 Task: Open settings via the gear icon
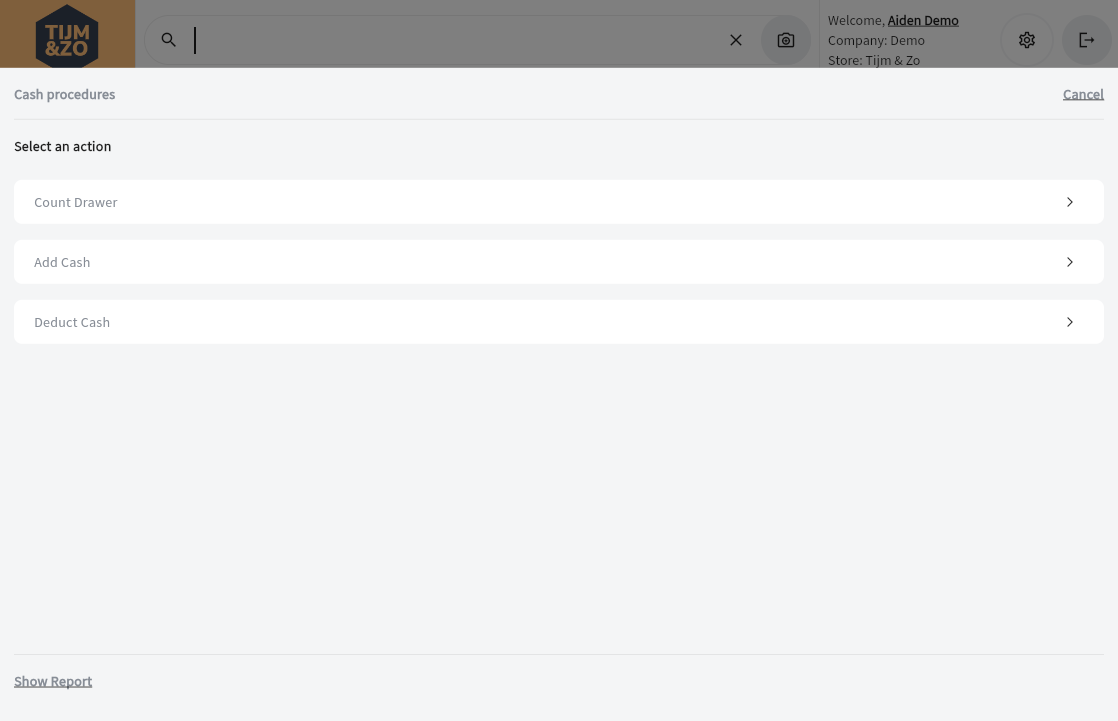click(1027, 40)
